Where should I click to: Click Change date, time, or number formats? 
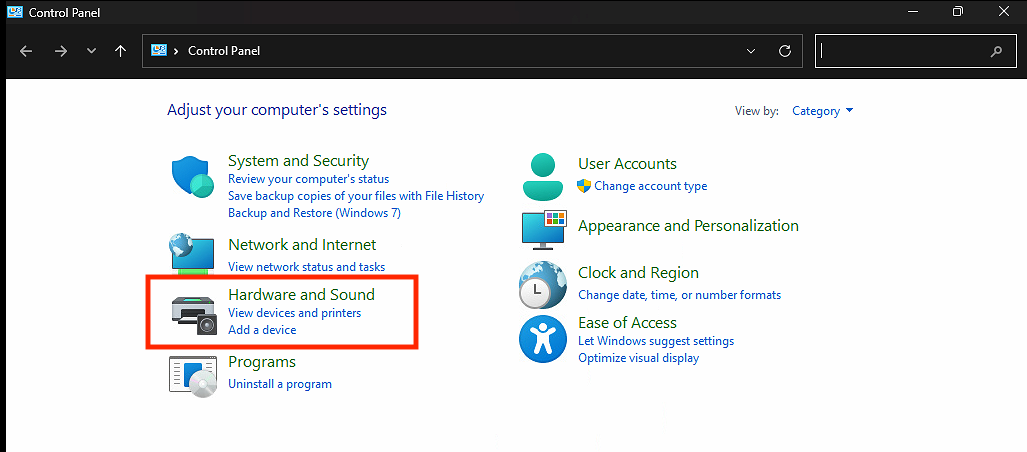(679, 295)
